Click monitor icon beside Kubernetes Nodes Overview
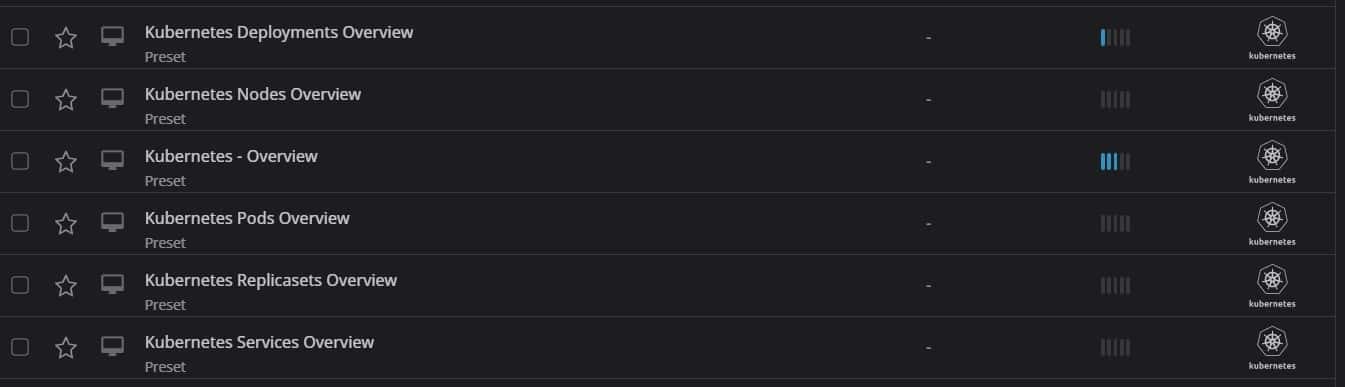1345x387 pixels. point(112,99)
